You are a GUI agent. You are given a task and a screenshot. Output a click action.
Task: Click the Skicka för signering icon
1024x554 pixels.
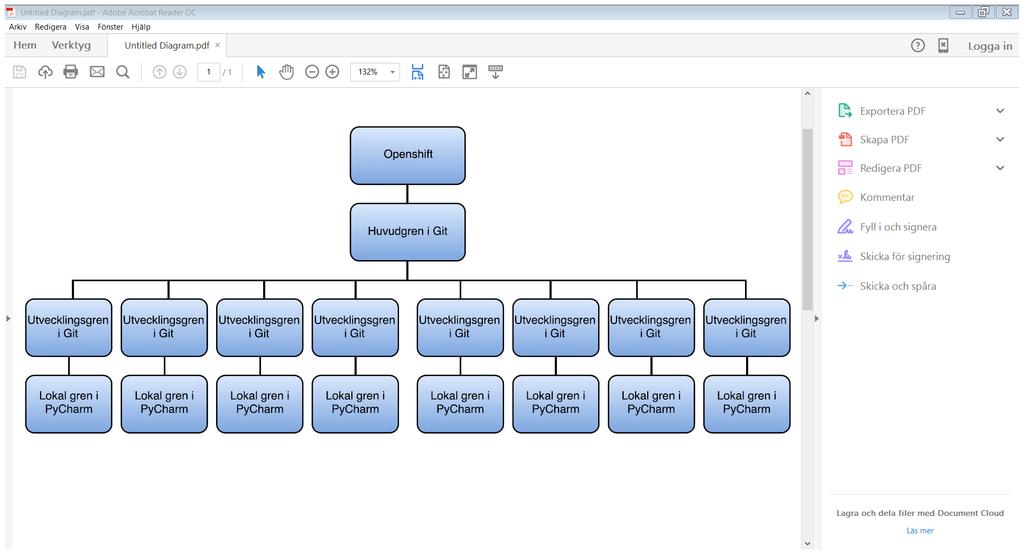[x=845, y=256]
